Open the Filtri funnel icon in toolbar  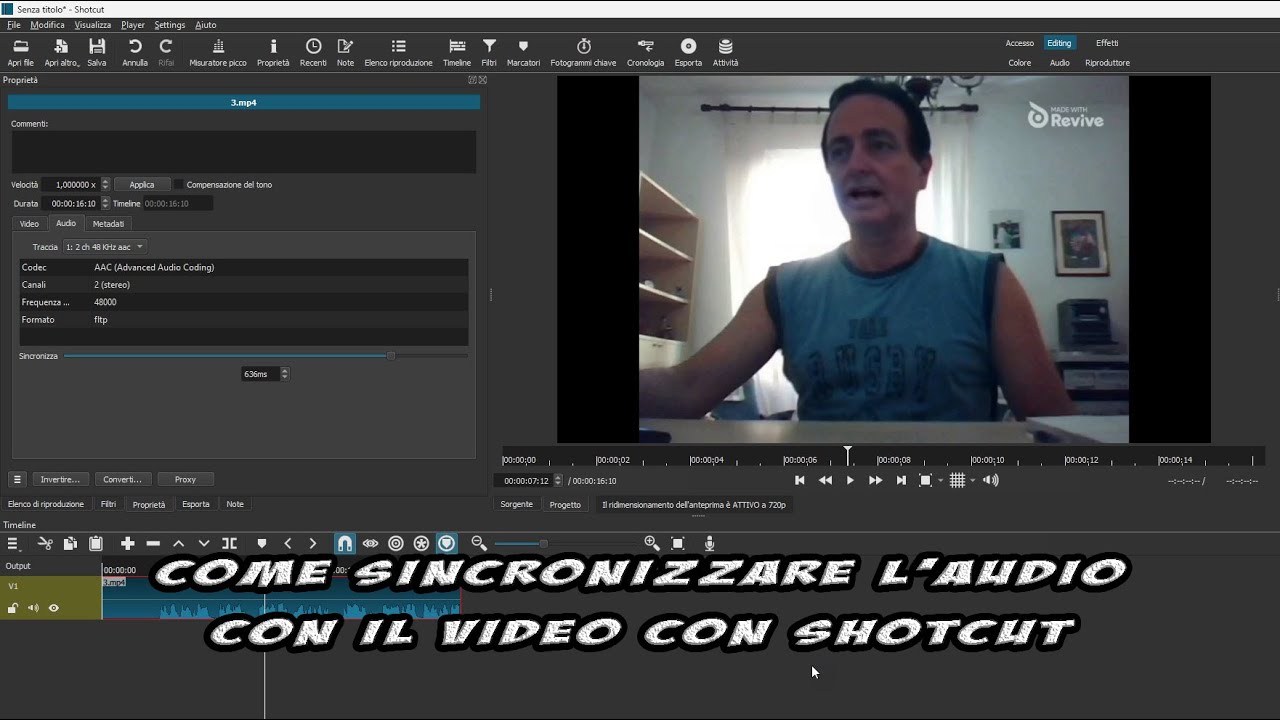[489, 53]
